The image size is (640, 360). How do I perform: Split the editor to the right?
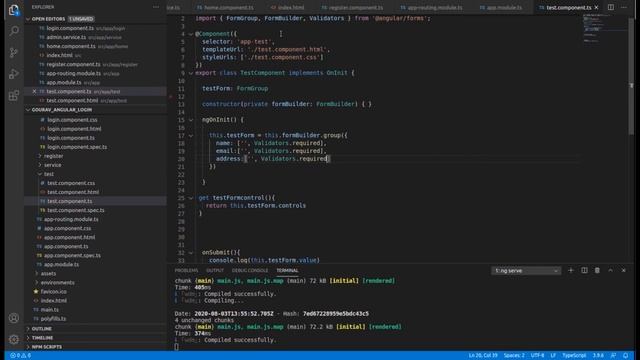(611, 7)
